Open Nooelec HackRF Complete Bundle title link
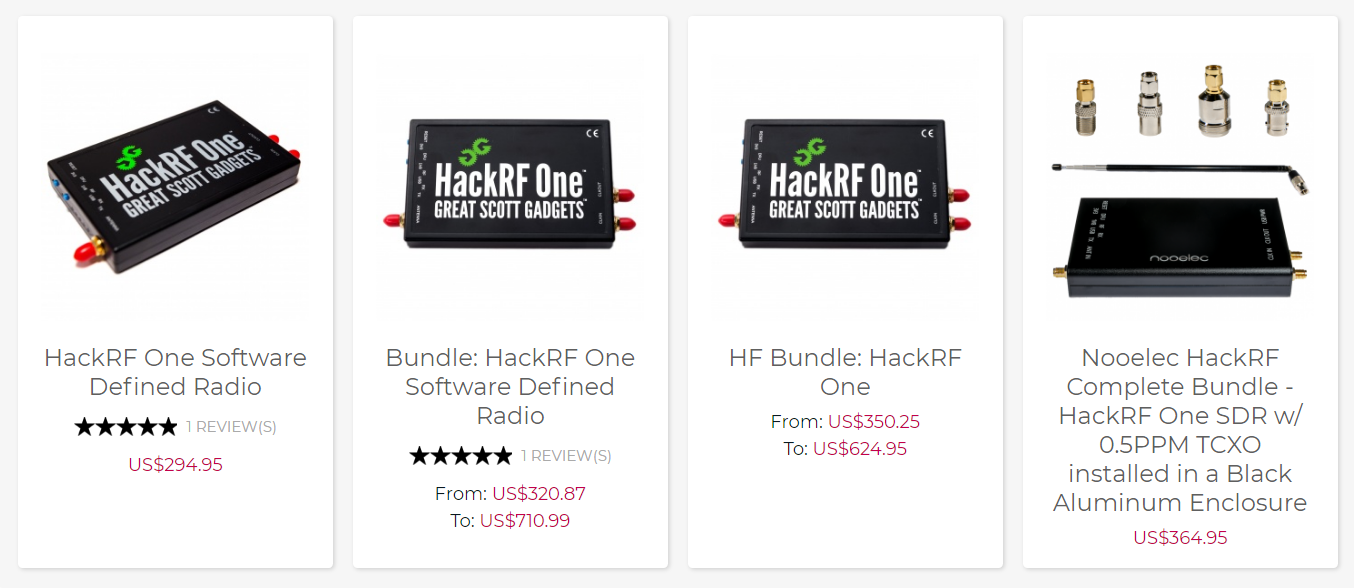The height and width of the screenshot is (588, 1354). (1180, 430)
